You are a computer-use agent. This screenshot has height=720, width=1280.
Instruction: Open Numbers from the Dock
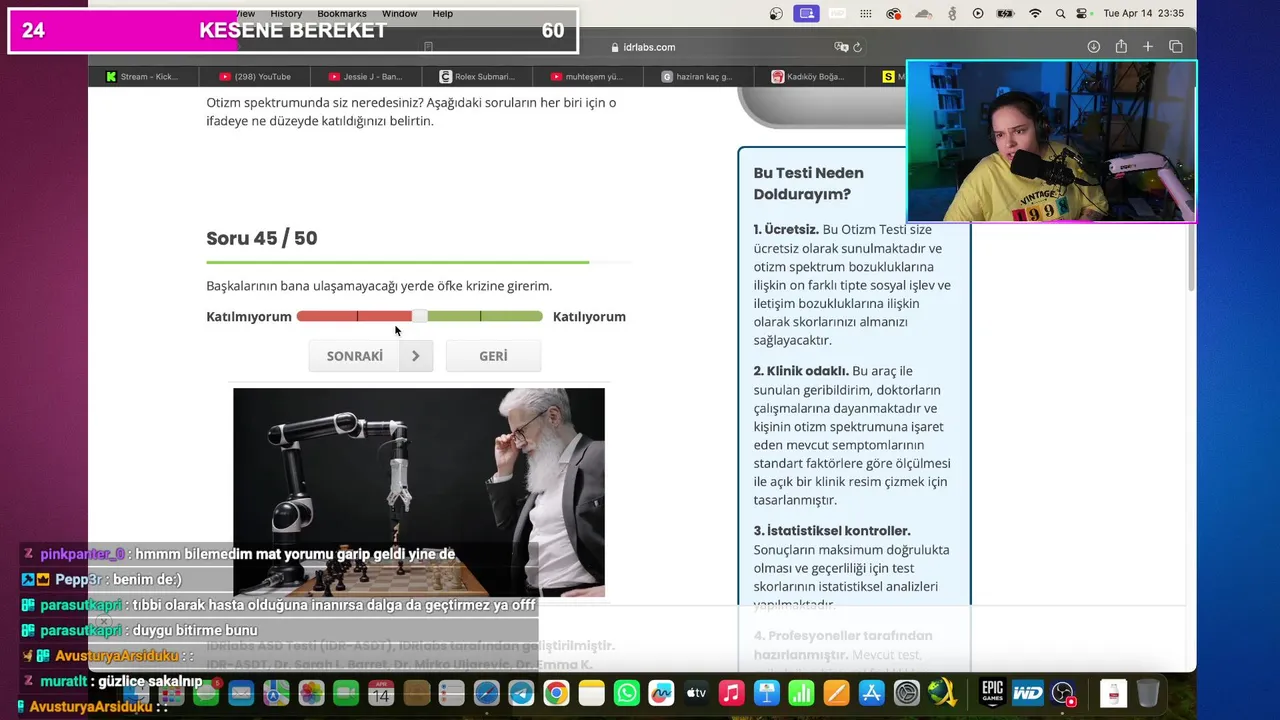click(x=801, y=693)
